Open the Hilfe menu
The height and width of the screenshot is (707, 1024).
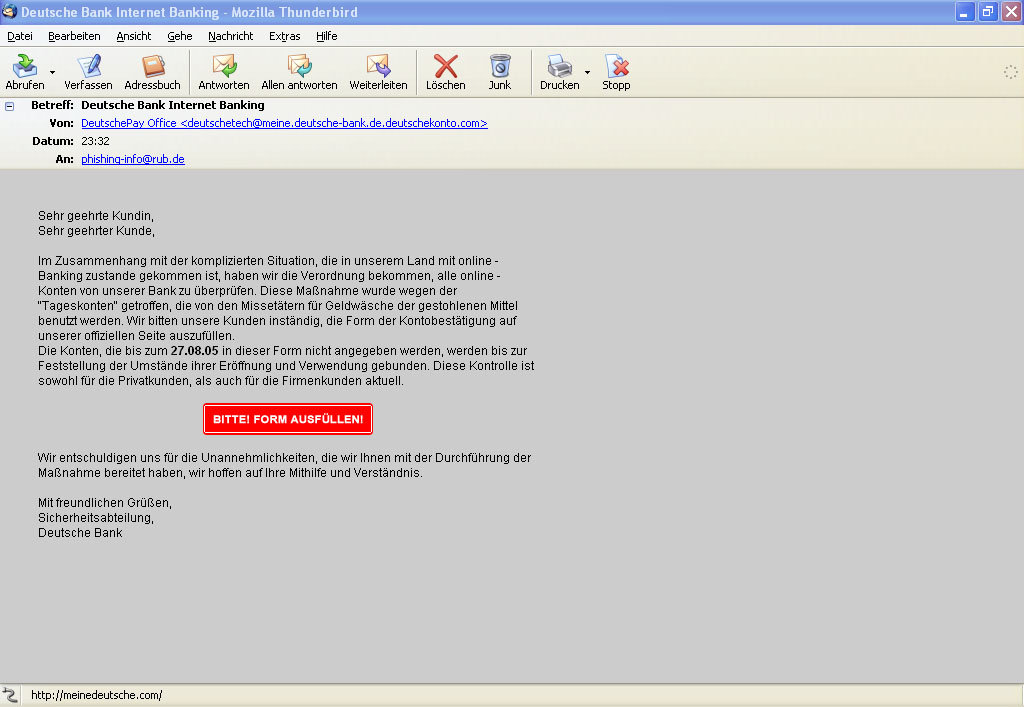[327, 36]
